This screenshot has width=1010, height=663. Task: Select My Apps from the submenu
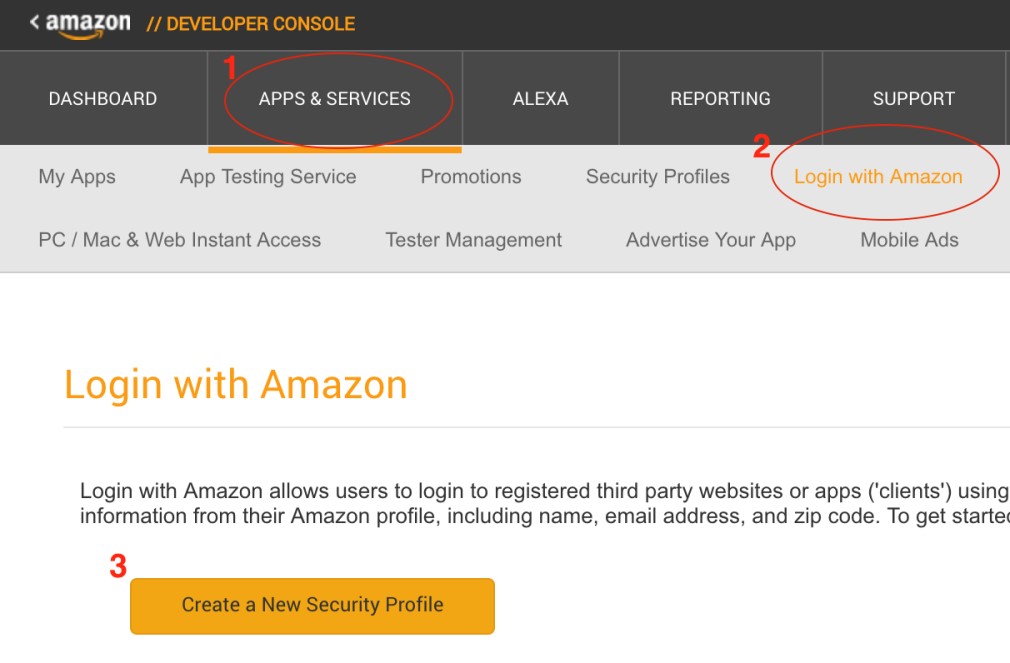[x=76, y=176]
